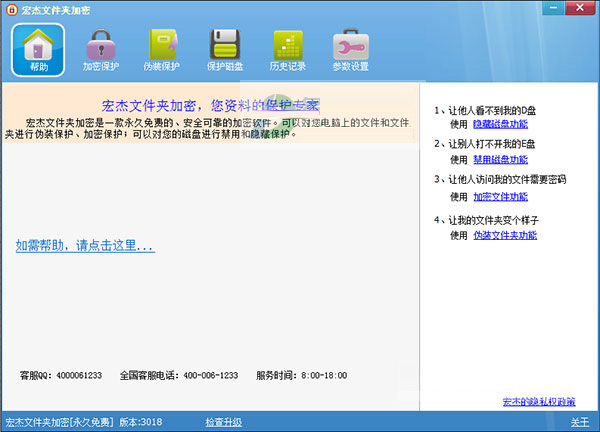The height and width of the screenshot is (432, 600).
Task: Click 宏杰文件夹加密[永久免费] status text
Action: (59, 422)
